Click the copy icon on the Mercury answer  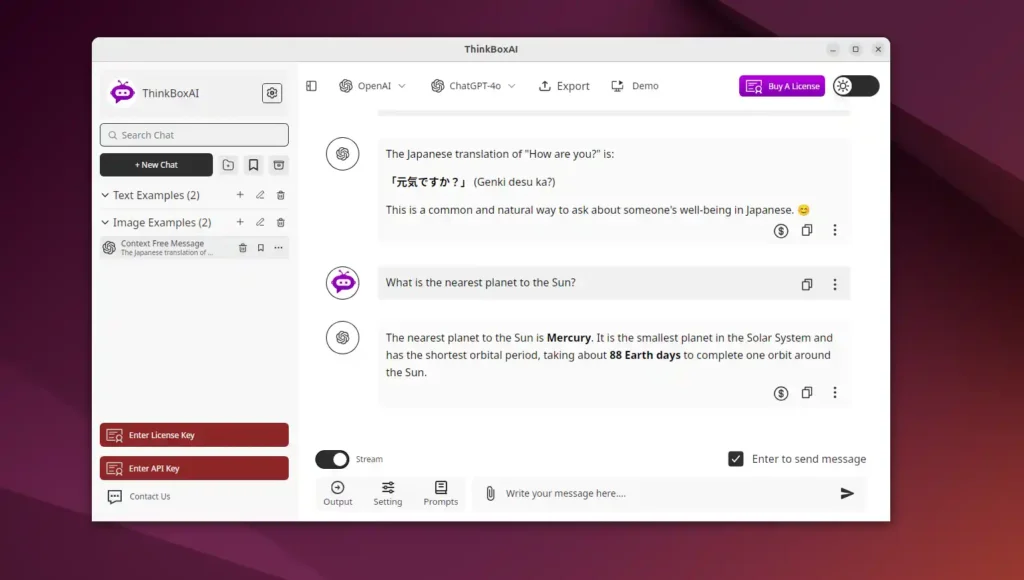(807, 393)
